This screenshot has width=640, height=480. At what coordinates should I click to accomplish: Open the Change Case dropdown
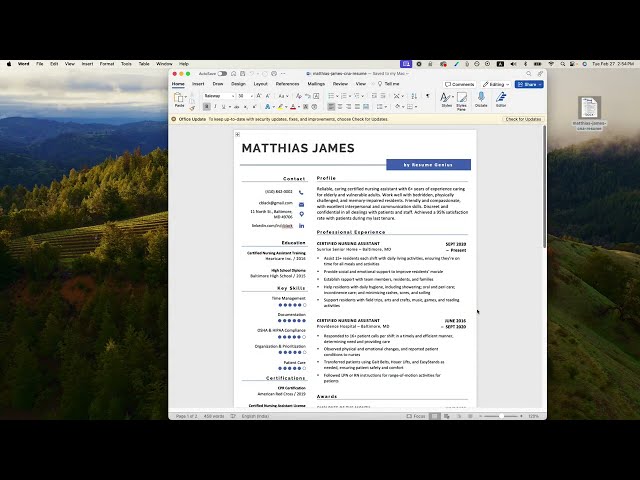coord(284,96)
